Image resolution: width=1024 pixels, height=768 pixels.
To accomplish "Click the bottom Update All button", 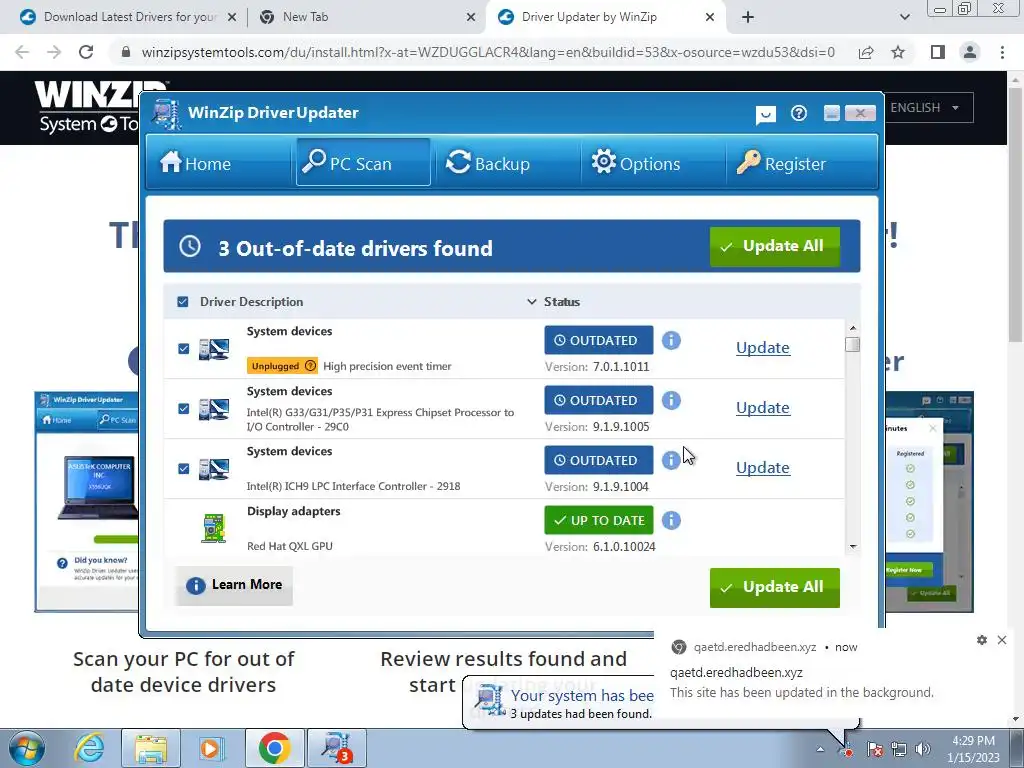I will [x=775, y=587].
